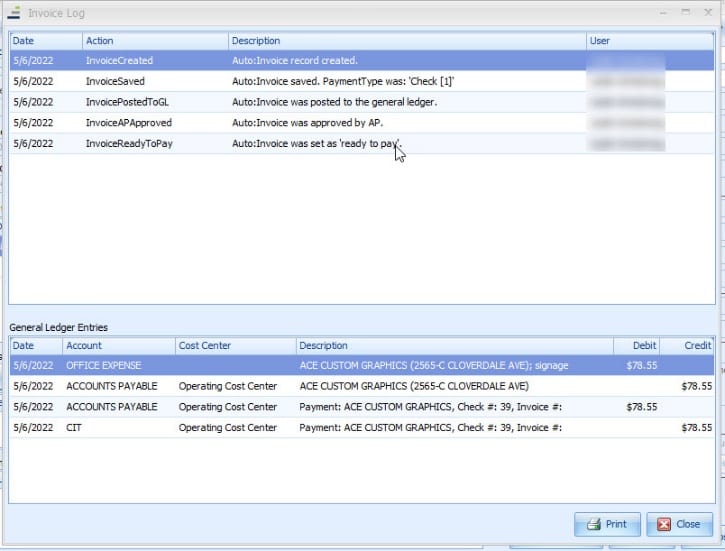Screen dimensions: 725x551
Task: Click the red X icon on Close
Action: (x=664, y=524)
